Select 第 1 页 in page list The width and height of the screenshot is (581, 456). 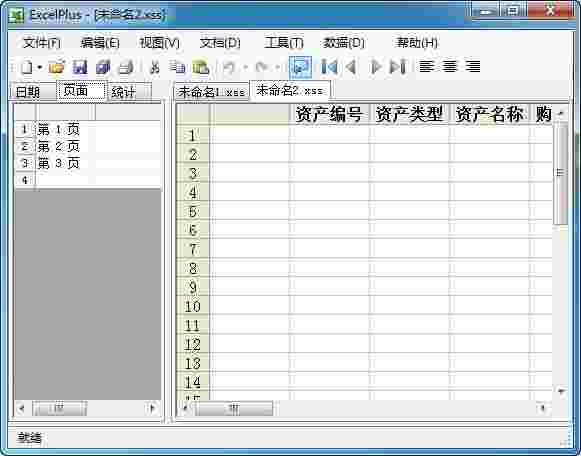tap(58, 129)
